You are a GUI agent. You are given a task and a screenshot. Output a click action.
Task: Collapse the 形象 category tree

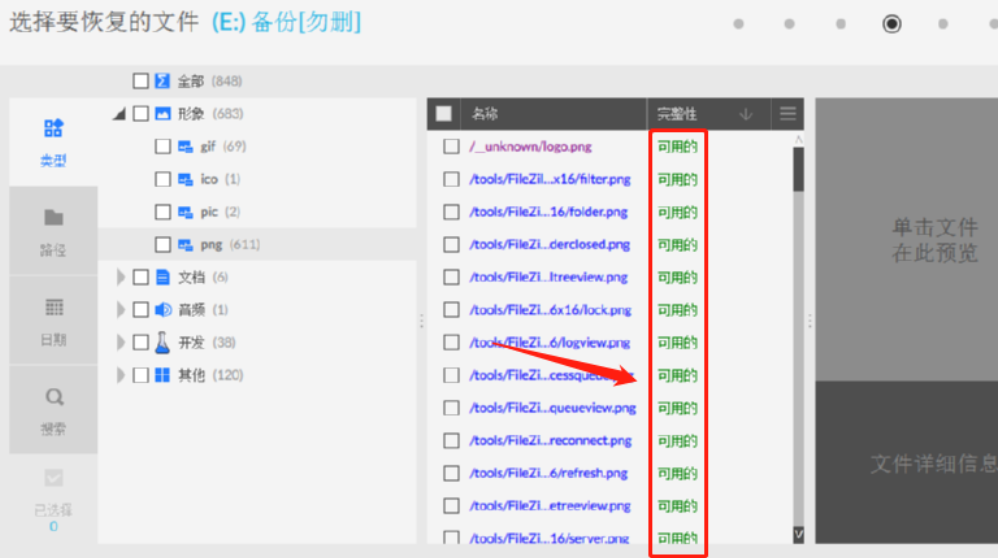click(119, 114)
